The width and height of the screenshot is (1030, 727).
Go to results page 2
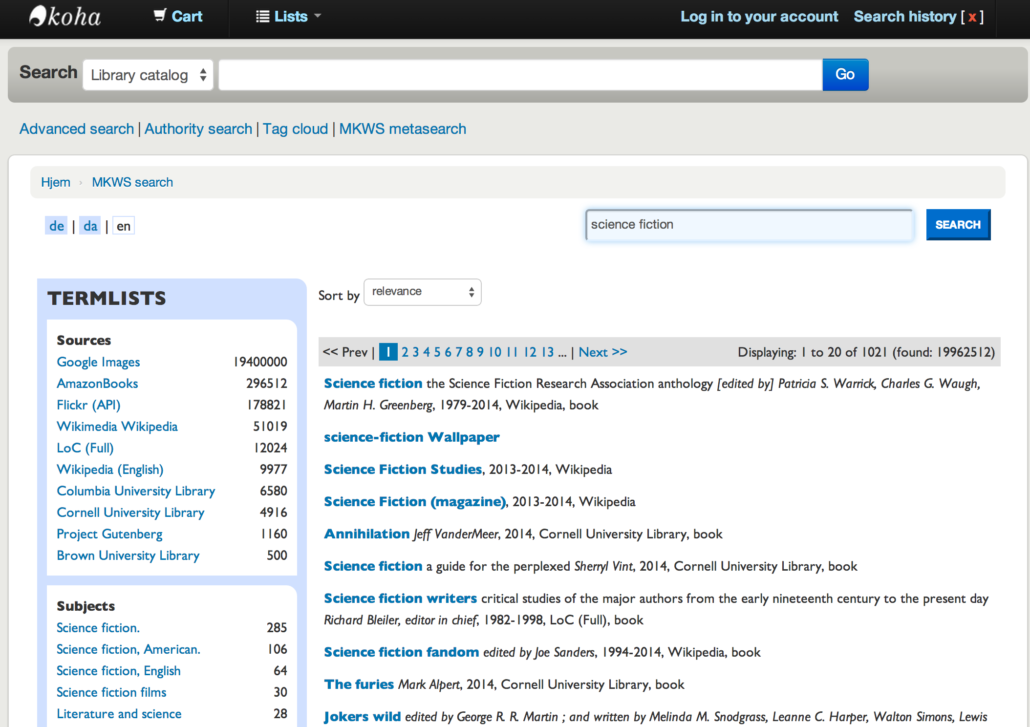[405, 352]
